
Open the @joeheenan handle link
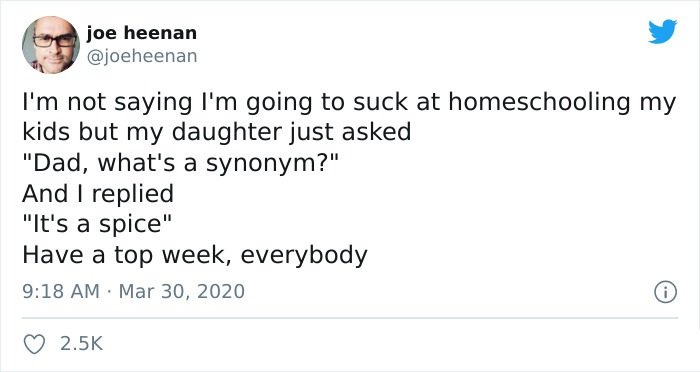142,56
